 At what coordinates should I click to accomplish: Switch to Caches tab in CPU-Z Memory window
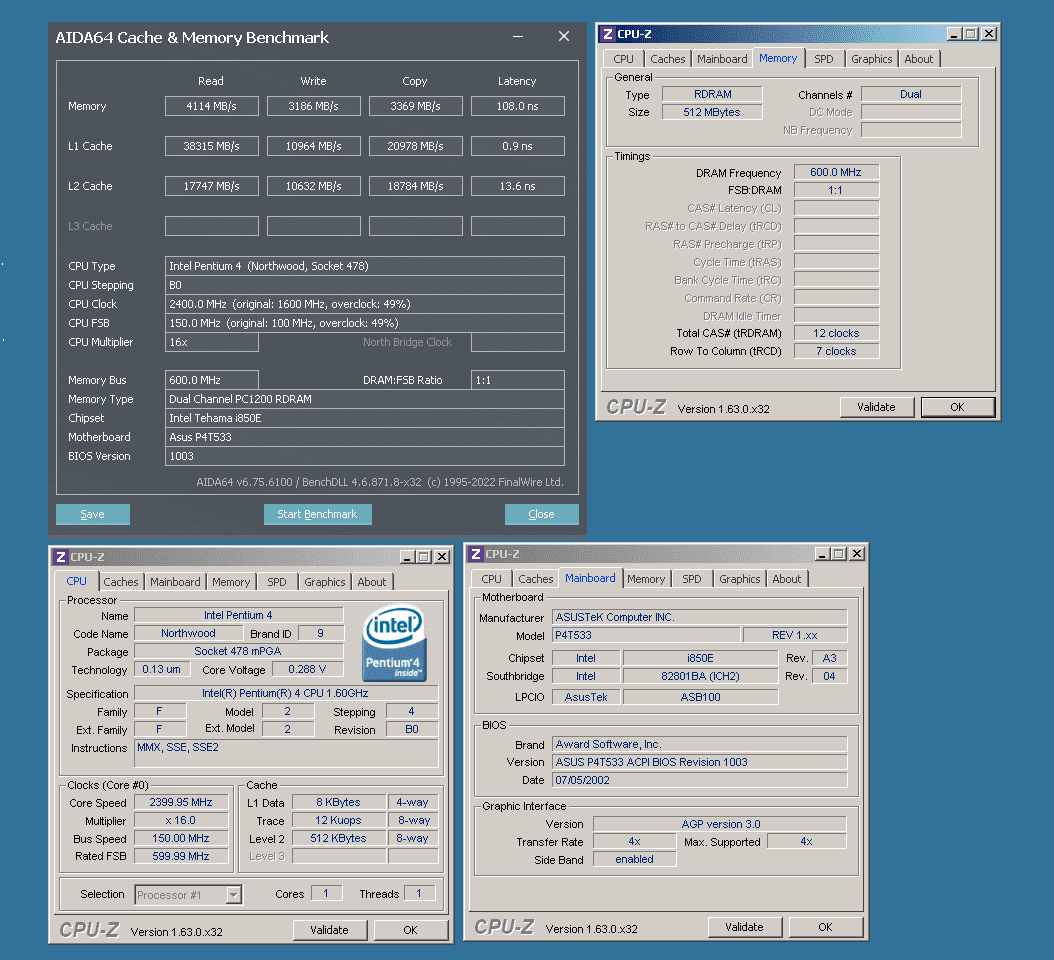pyautogui.click(x=667, y=59)
